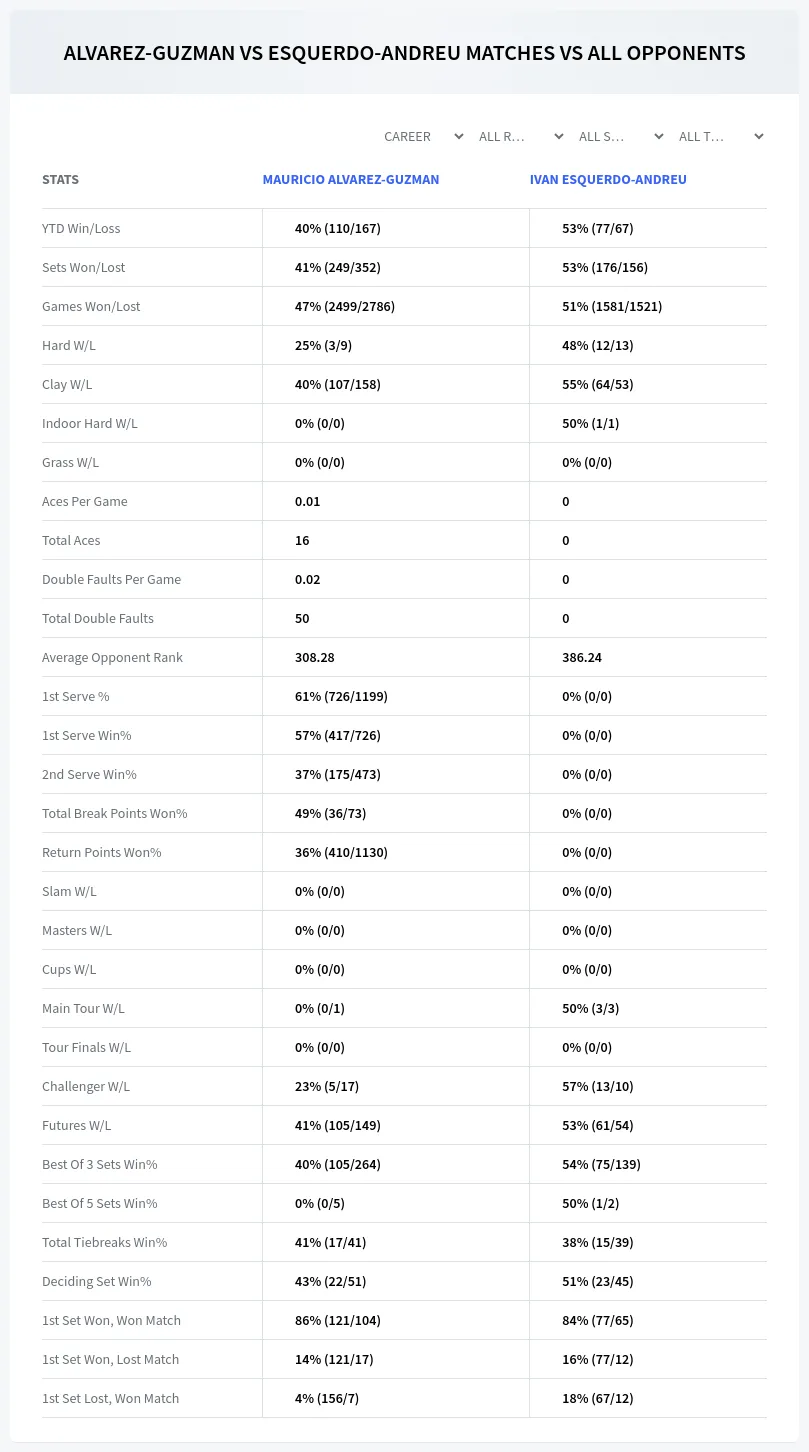The width and height of the screenshot is (809, 1452).
Task: Open the ALL S… surfaces dropdown
Action: [621, 136]
